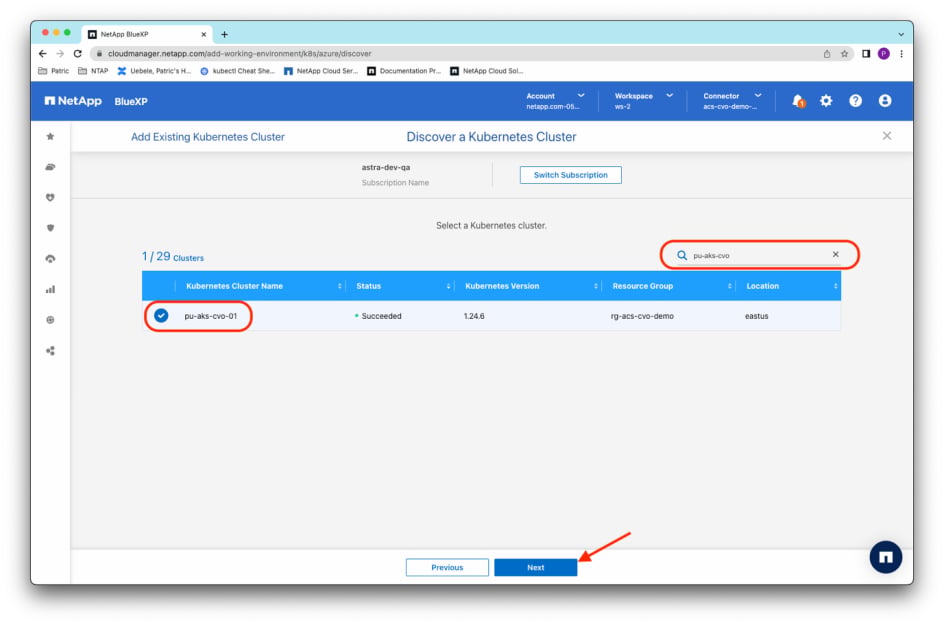Clear the cluster search field
Image resolution: width=944 pixels, height=625 pixels.
(x=836, y=255)
